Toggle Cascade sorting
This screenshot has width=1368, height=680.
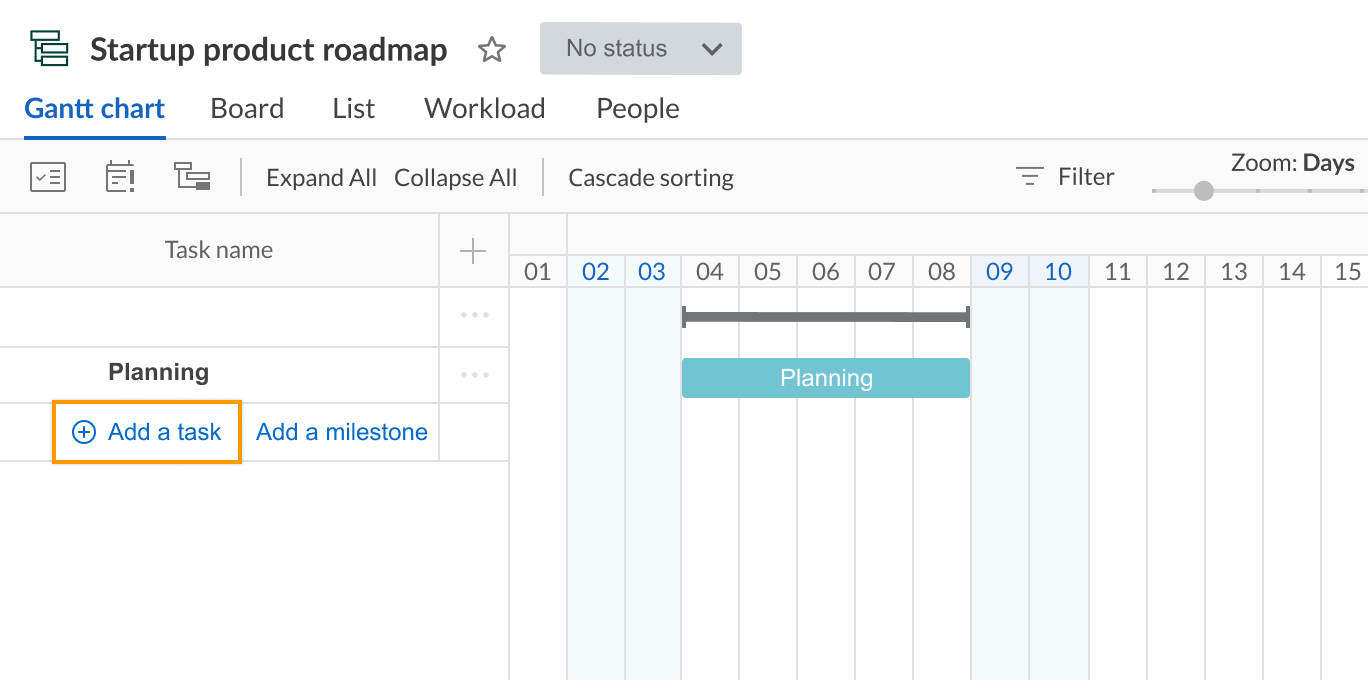[650, 178]
